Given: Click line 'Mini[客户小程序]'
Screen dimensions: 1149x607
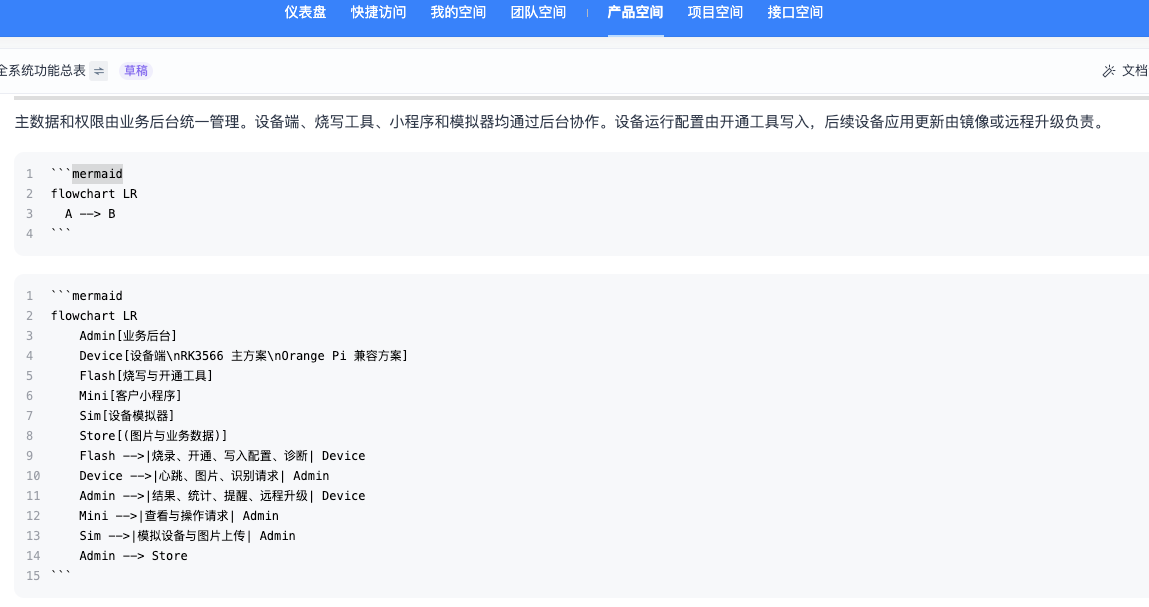Looking at the screenshot, I should [x=130, y=396].
